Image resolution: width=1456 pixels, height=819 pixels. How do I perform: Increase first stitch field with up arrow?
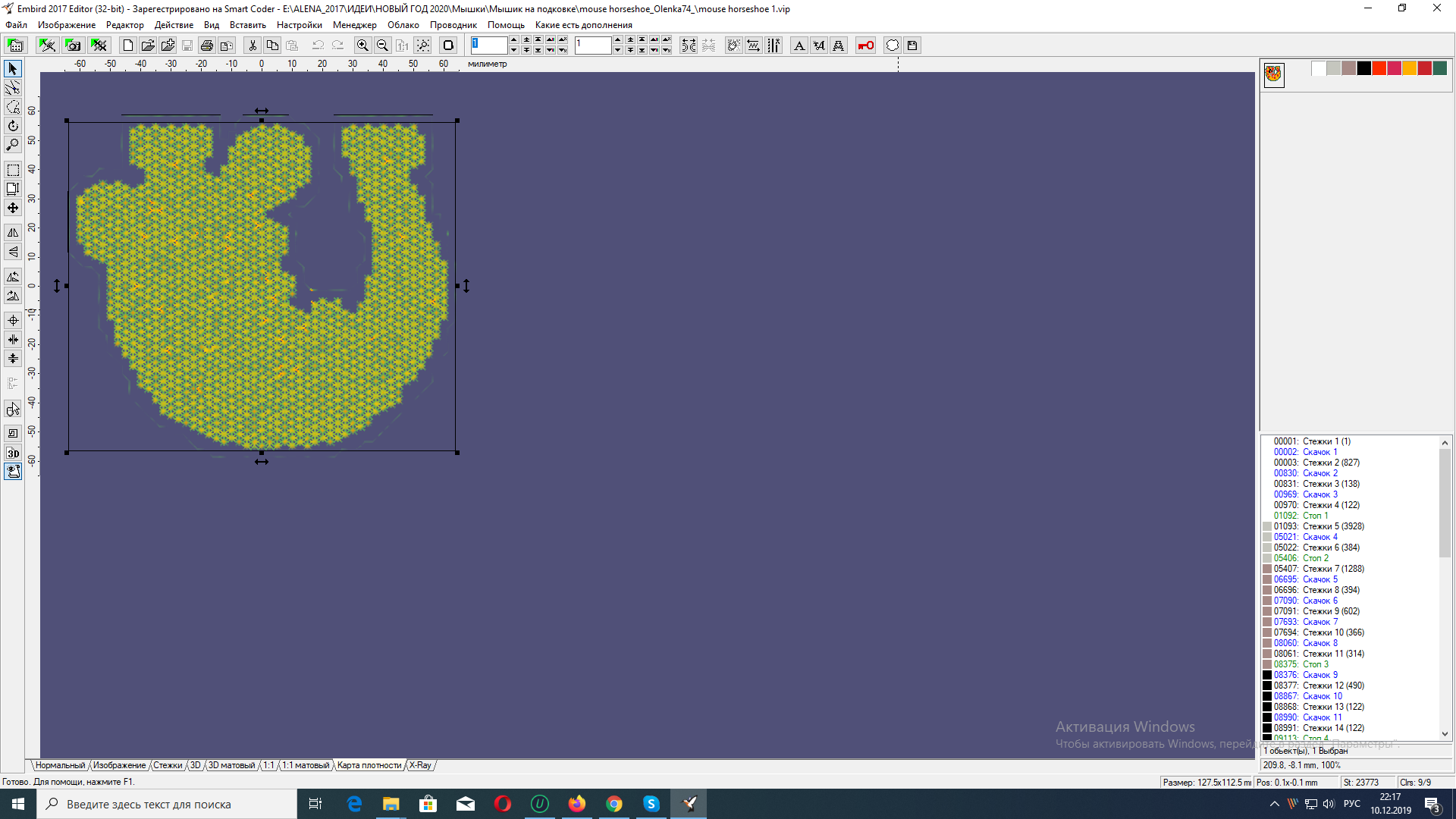tap(514, 40)
